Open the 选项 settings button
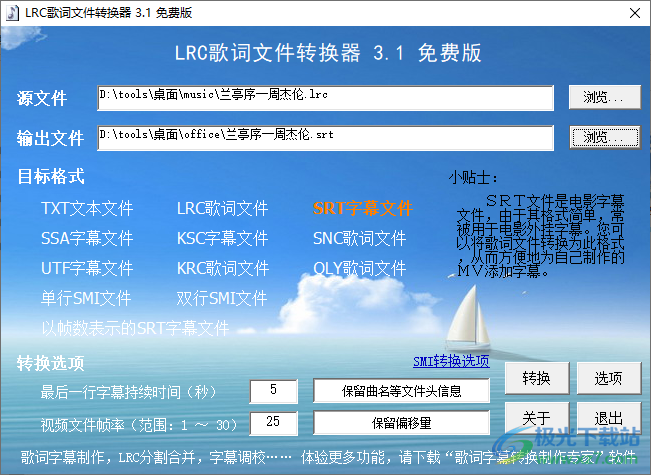This screenshot has width=651, height=475. point(609,378)
